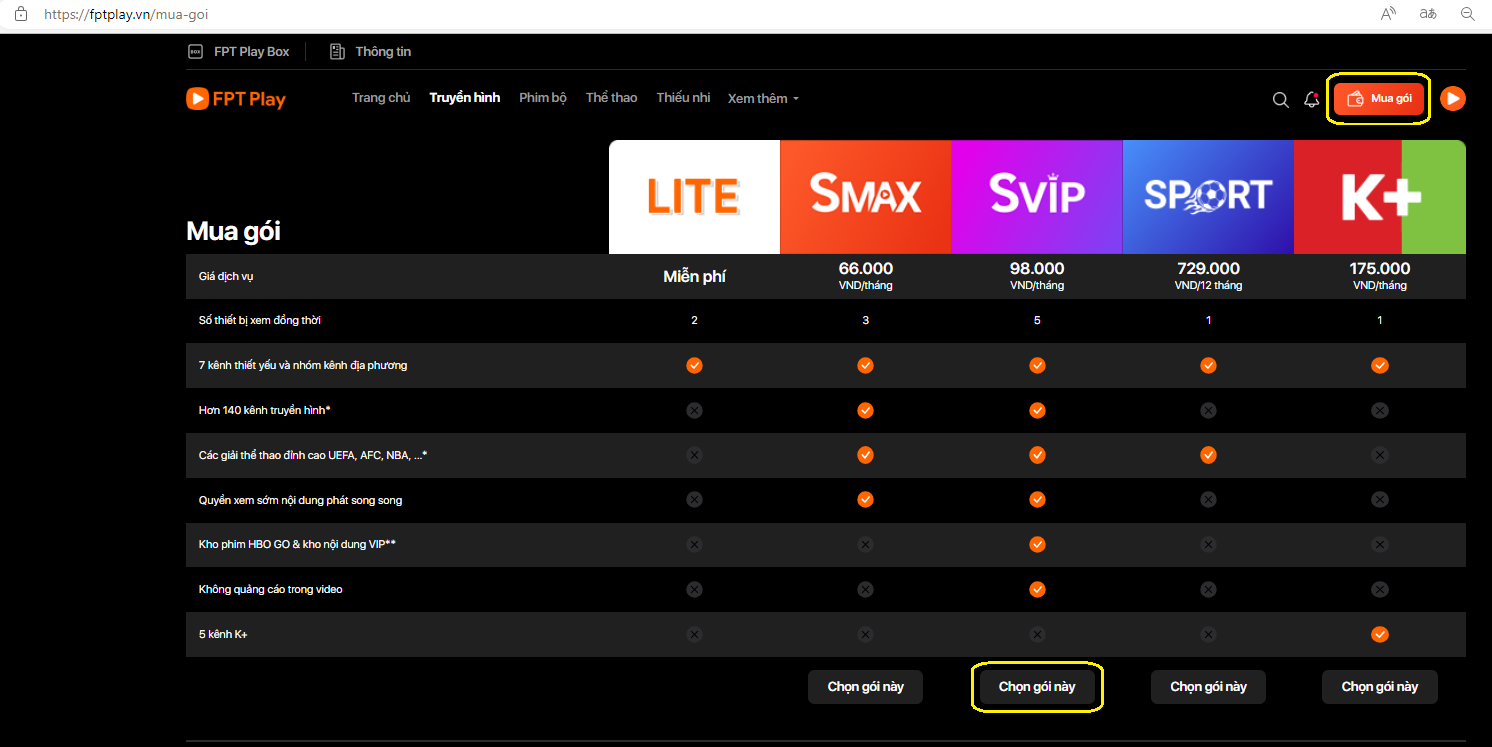Select the SVIP package banner
This screenshot has height=747, width=1492.
tap(1037, 197)
